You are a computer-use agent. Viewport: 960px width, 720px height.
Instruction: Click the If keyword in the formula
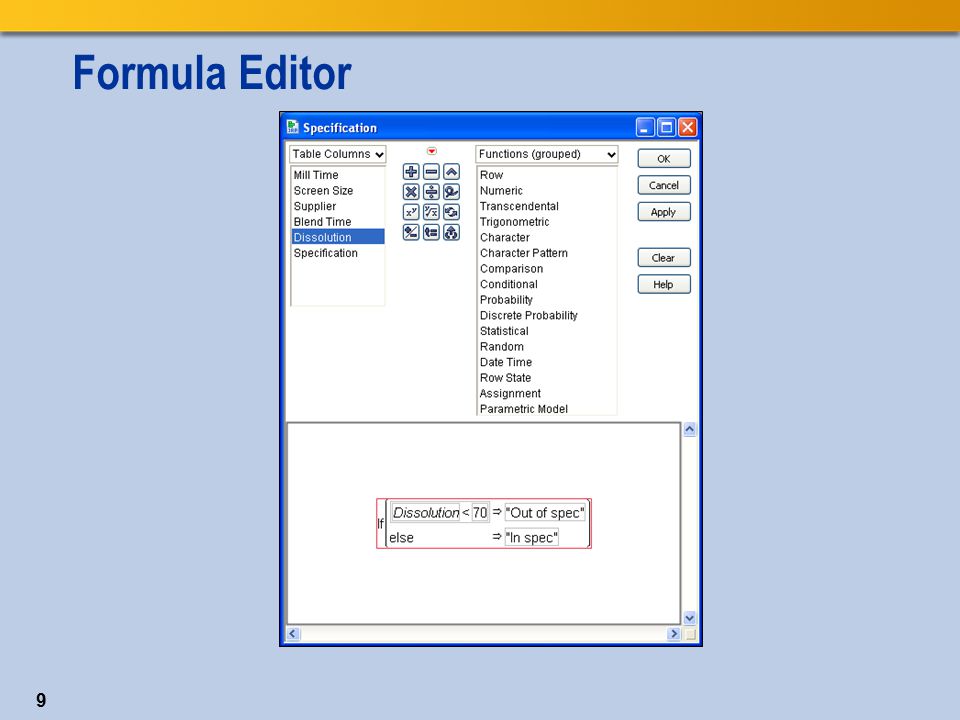(380, 524)
